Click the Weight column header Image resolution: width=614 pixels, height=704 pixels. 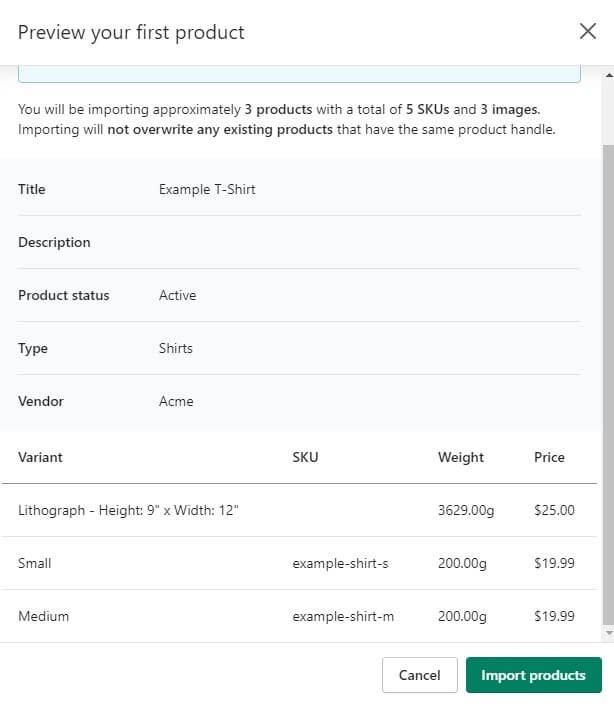[460, 457]
